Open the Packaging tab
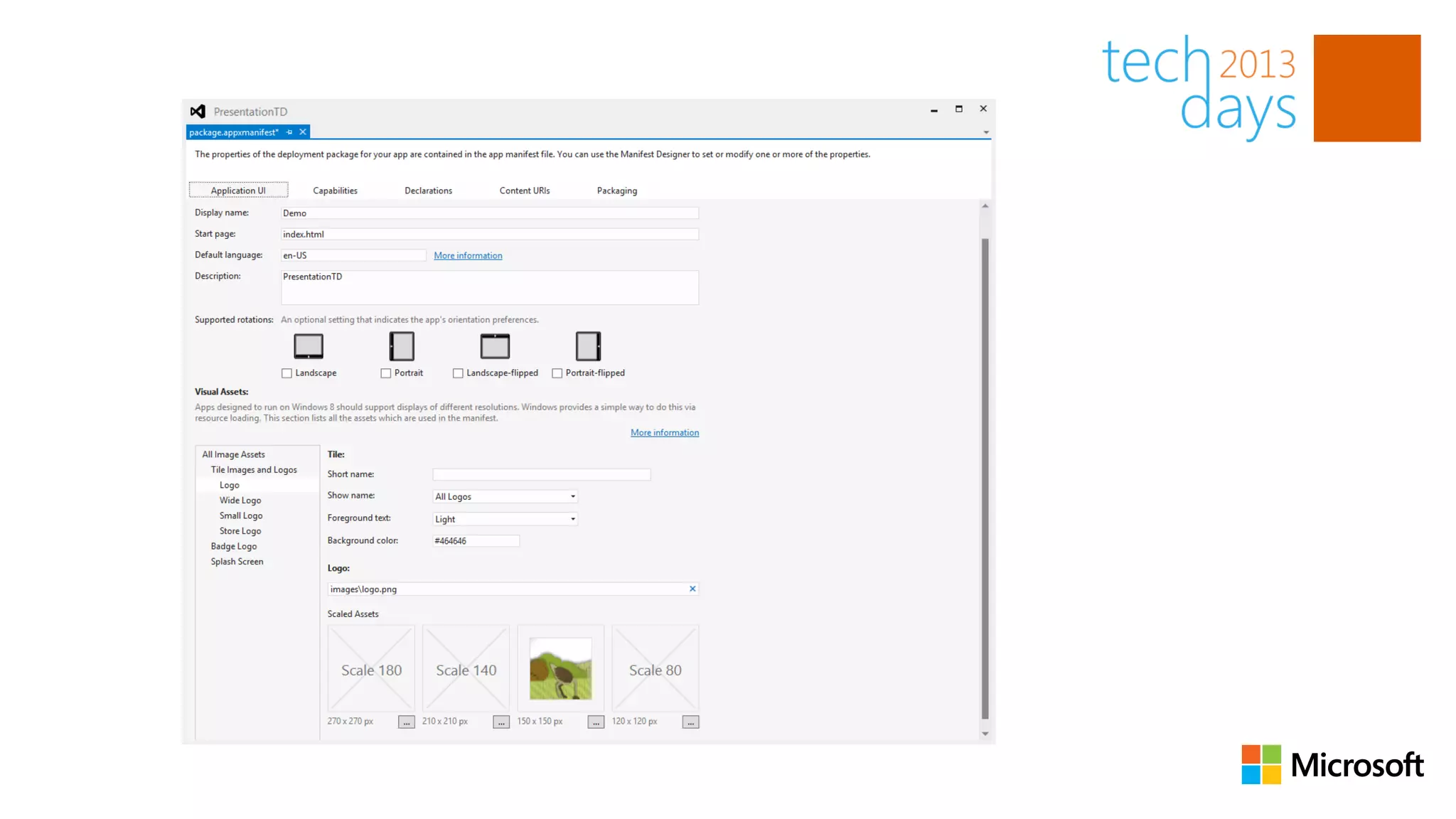The width and height of the screenshot is (1456, 819). click(616, 191)
